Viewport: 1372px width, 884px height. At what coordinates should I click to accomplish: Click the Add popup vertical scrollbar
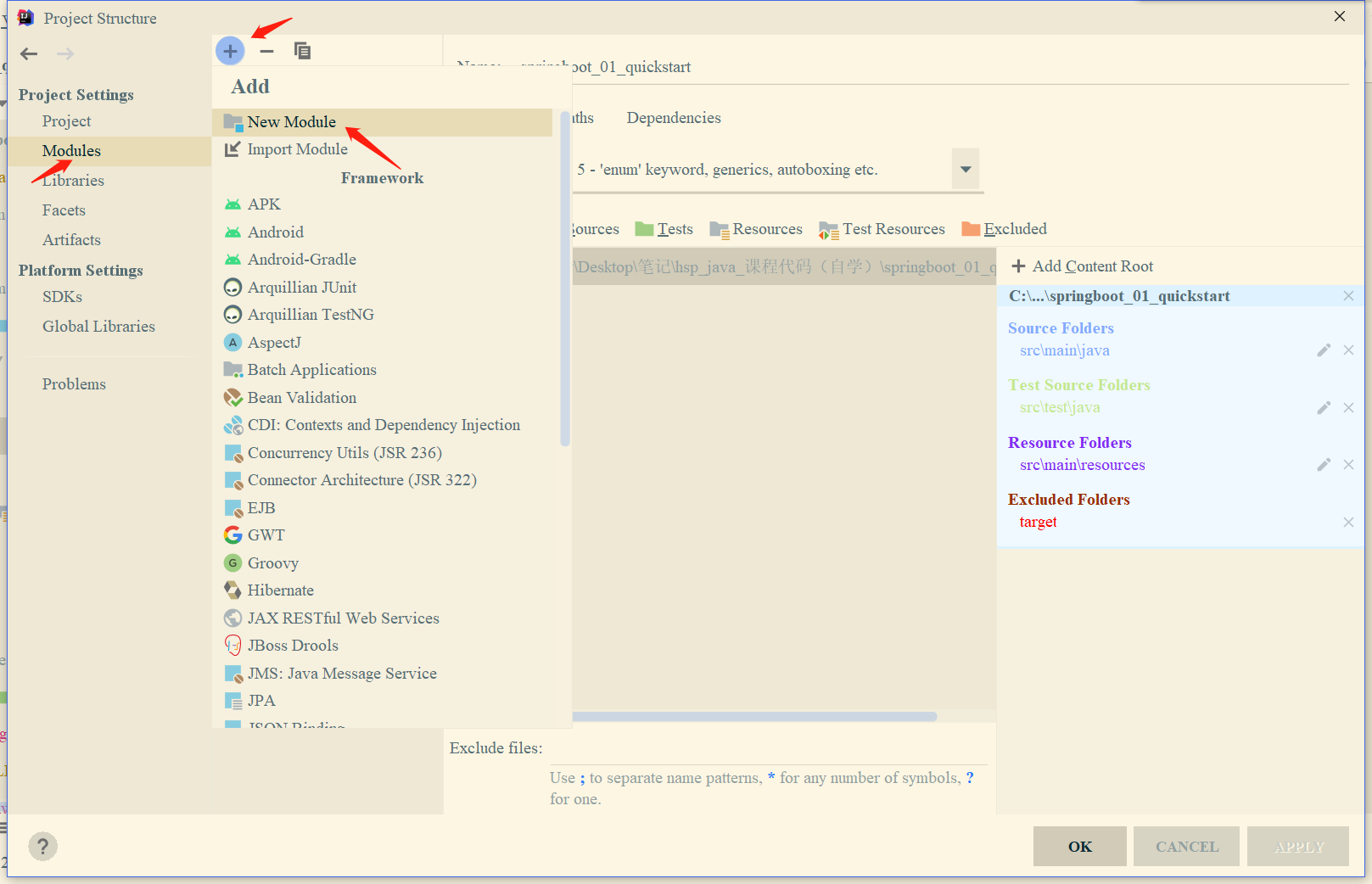click(565, 278)
